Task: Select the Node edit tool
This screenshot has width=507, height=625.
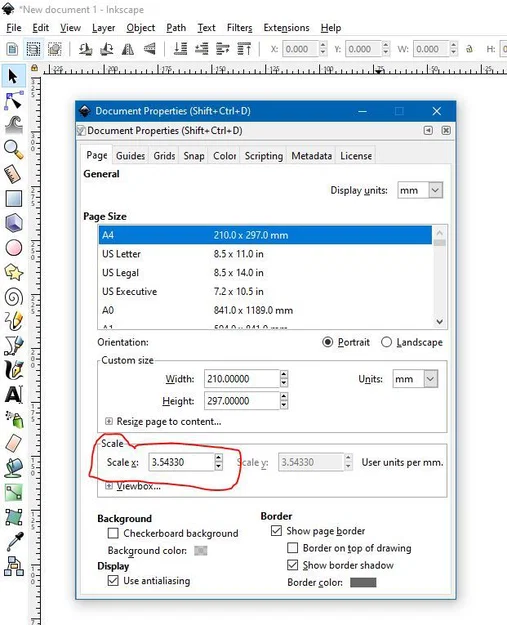Action: pos(14,100)
